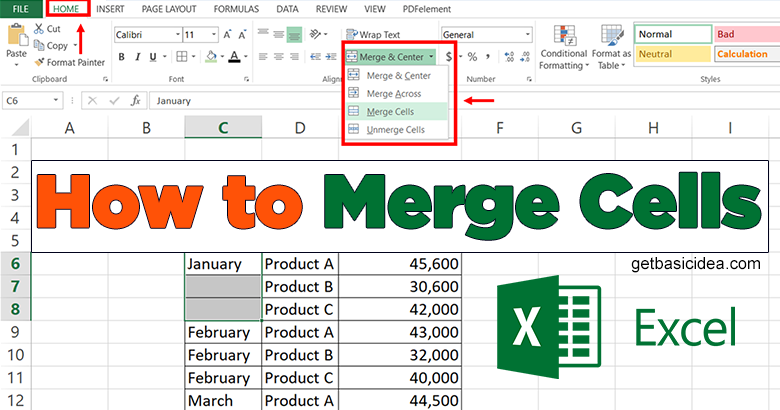Open the Calibri font name dropdown
Image resolution: width=780 pixels, height=410 pixels.
(178, 34)
